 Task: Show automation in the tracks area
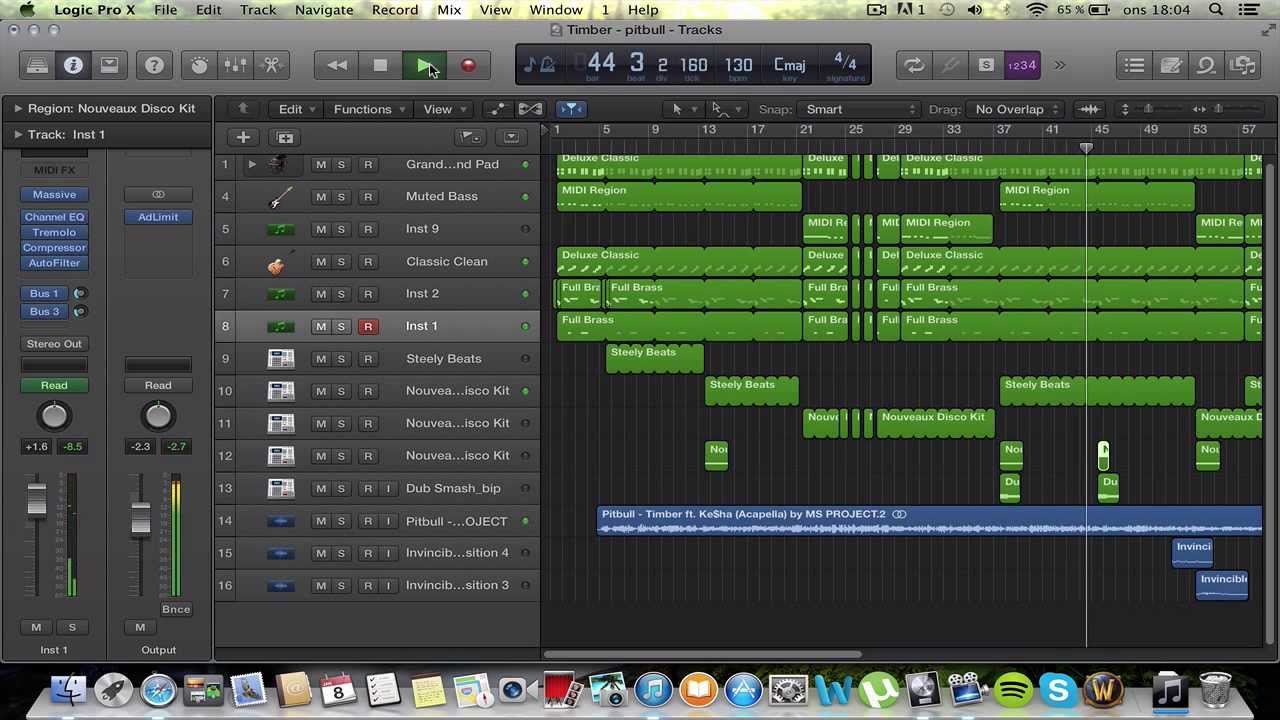496,109
